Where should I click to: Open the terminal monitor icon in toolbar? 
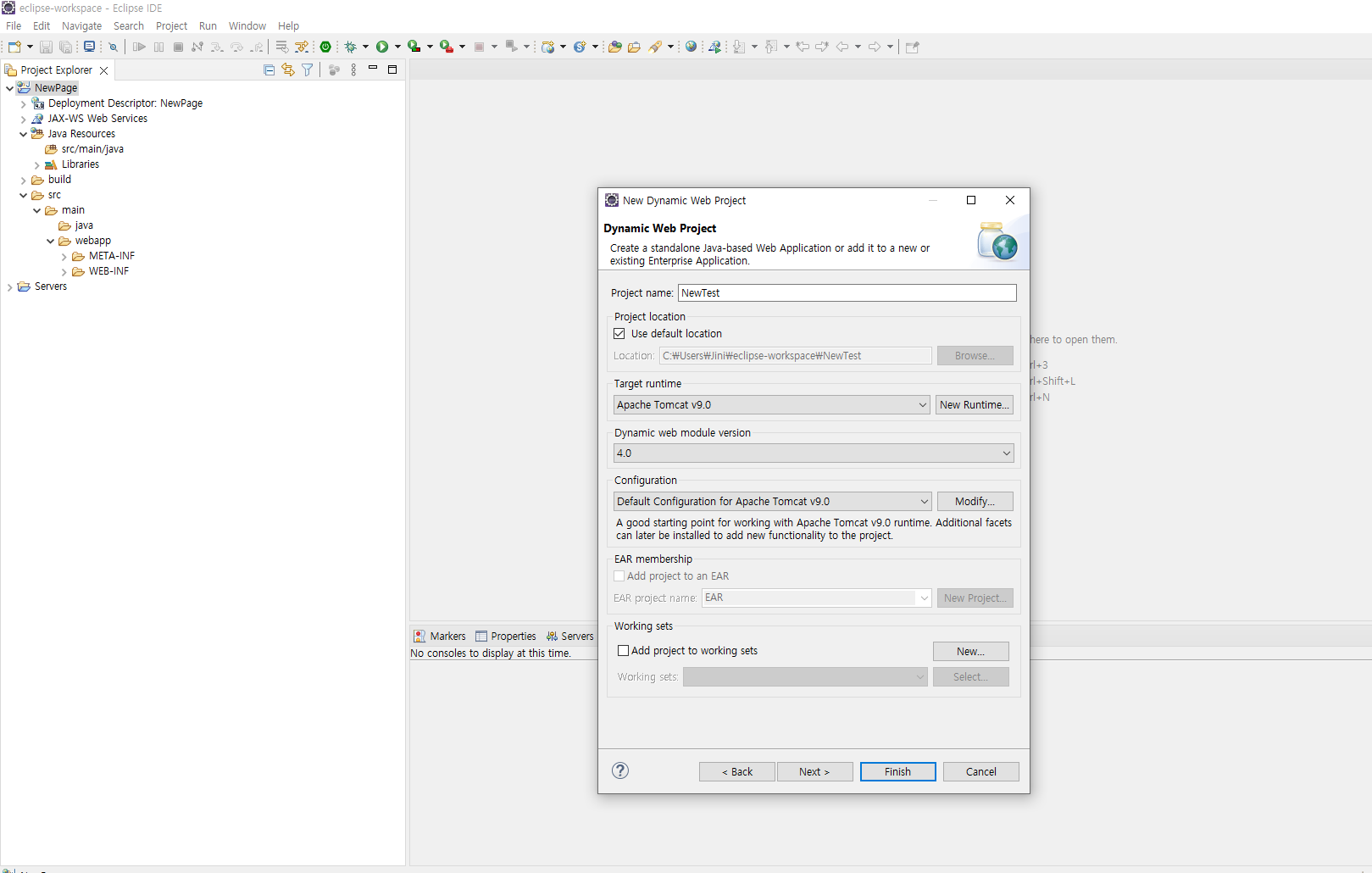click(89, 47)
